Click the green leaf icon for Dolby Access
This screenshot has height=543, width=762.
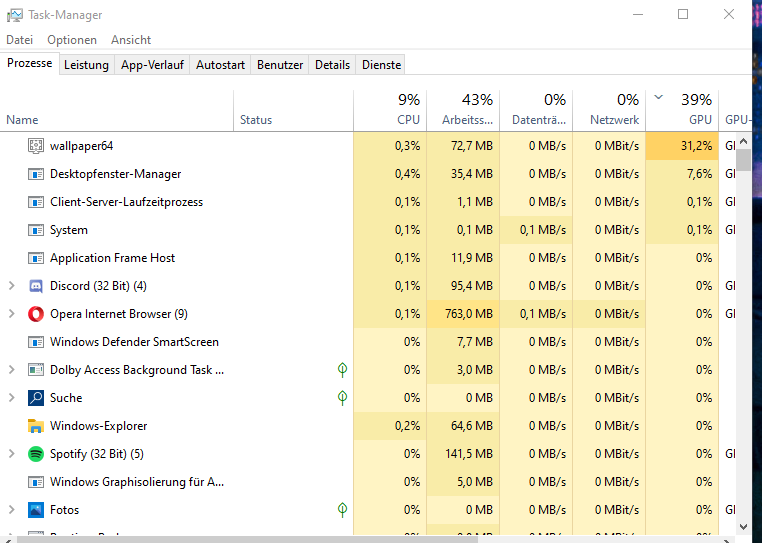point(342,370)
